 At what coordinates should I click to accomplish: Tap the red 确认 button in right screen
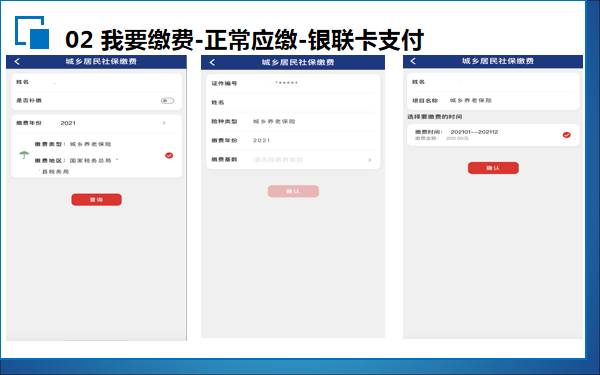pyautogui.click(x=493, y=168)
